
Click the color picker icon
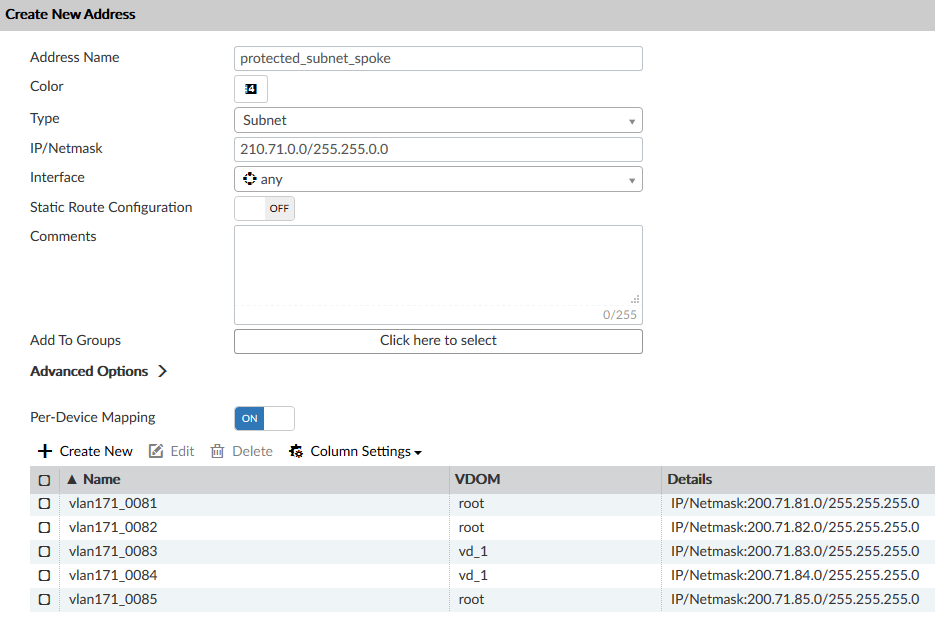251,89
